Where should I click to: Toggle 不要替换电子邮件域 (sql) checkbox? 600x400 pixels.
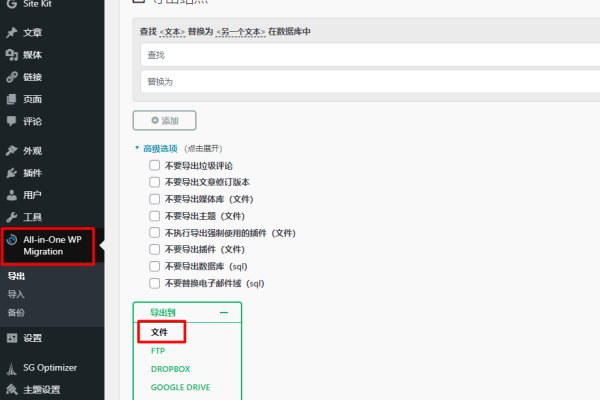pyautogui.click(x=155, y=283)
